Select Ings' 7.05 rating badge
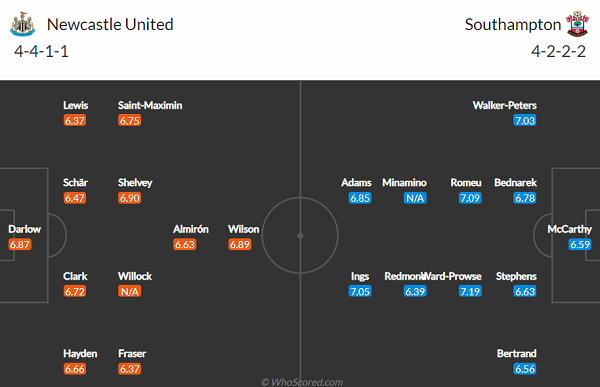 (x=360, y=292)
